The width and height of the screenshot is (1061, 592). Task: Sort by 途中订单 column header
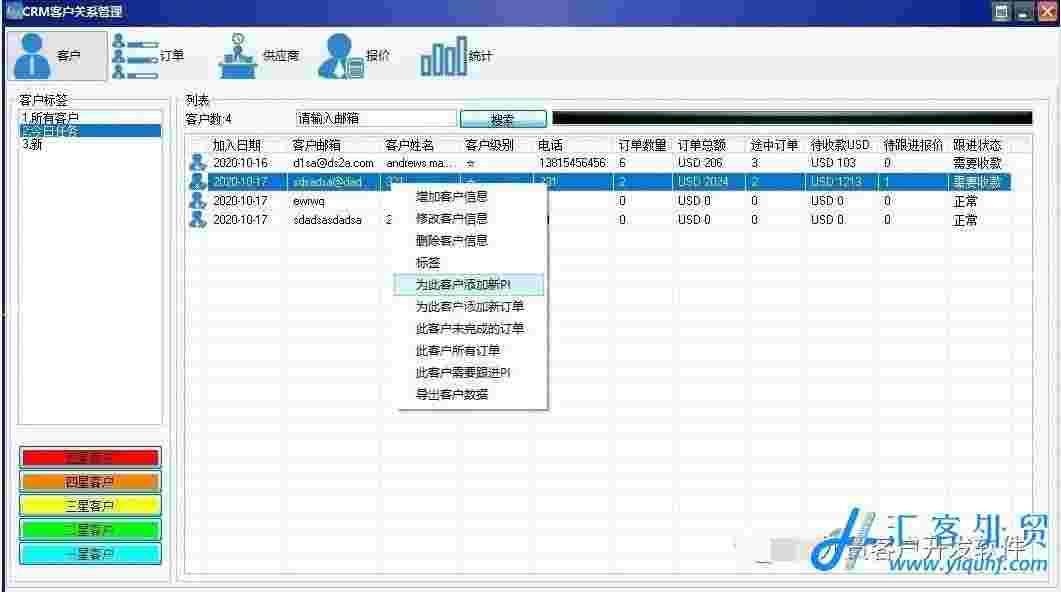click(x=775, y=145)
